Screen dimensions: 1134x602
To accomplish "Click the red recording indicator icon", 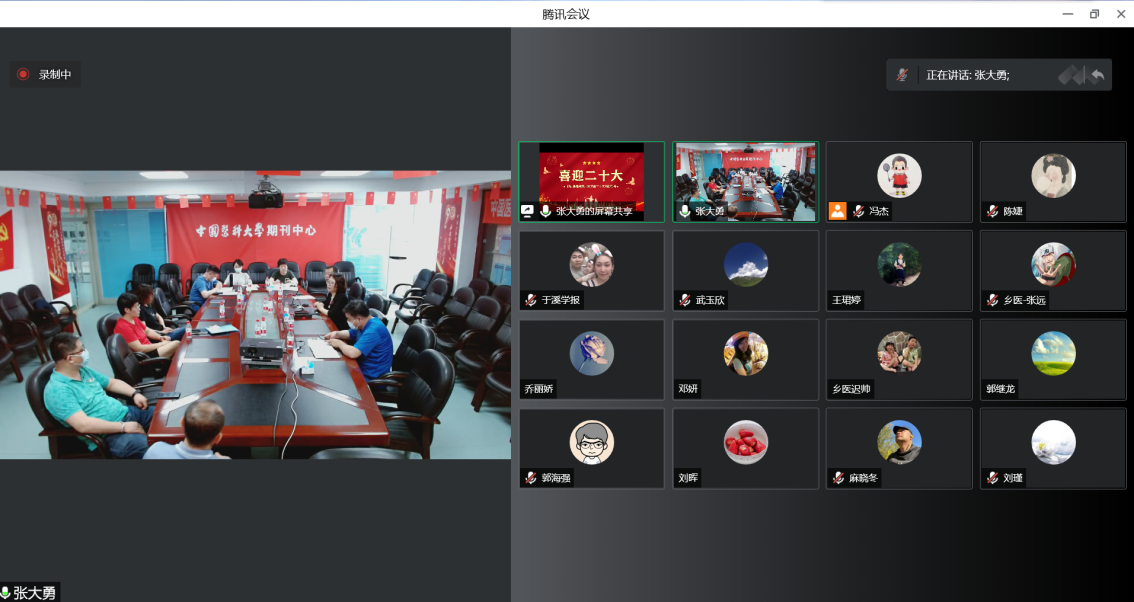I will [x=23, y=74].
